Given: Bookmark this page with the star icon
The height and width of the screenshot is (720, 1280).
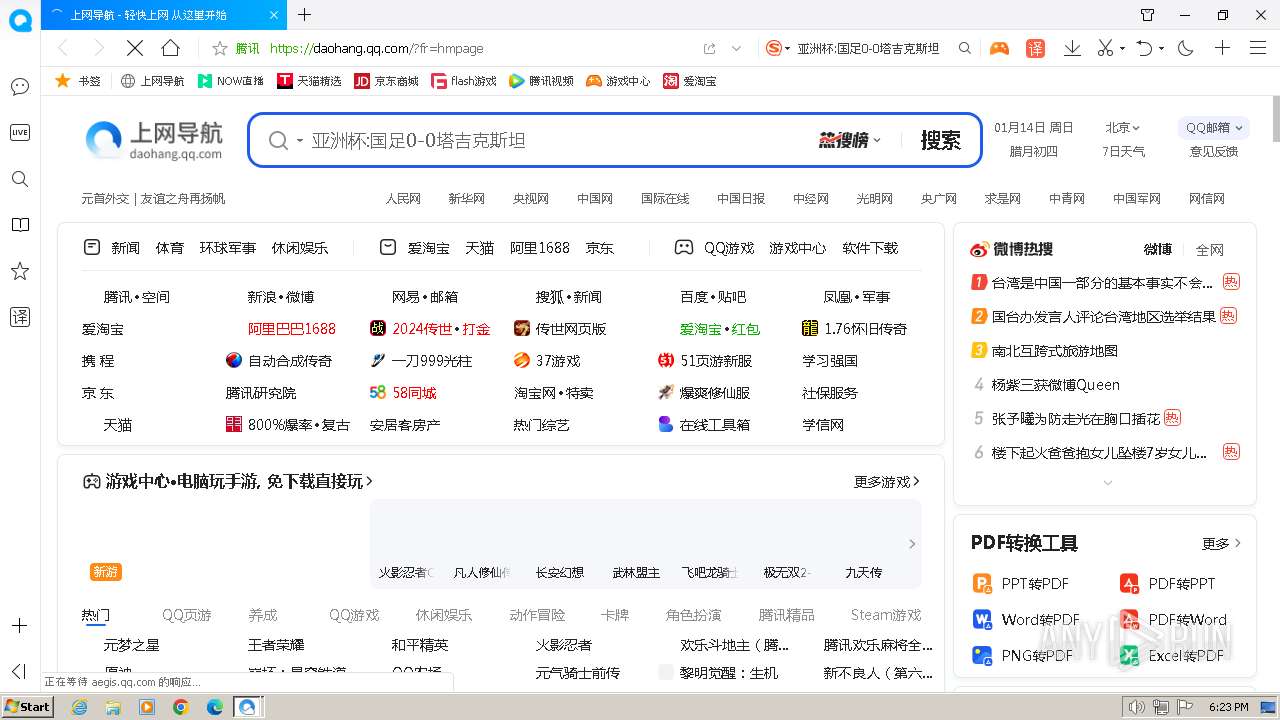Looking at the screenshot, I should (x=220, y=48).
